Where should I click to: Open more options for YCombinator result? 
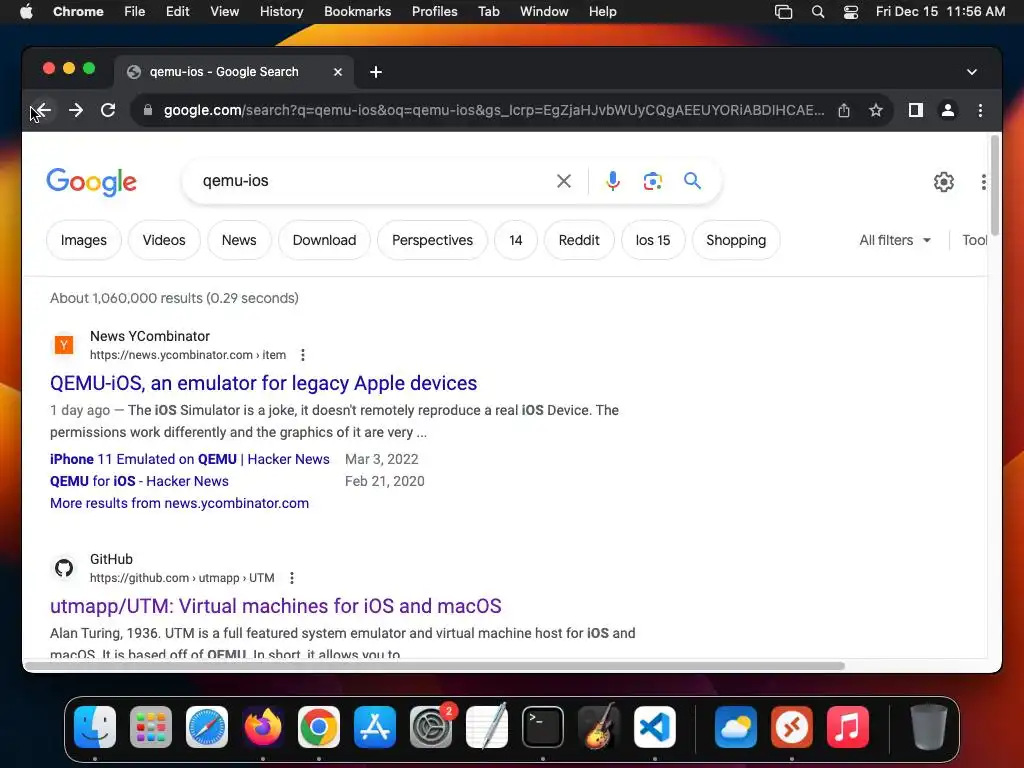coord(302,355)
